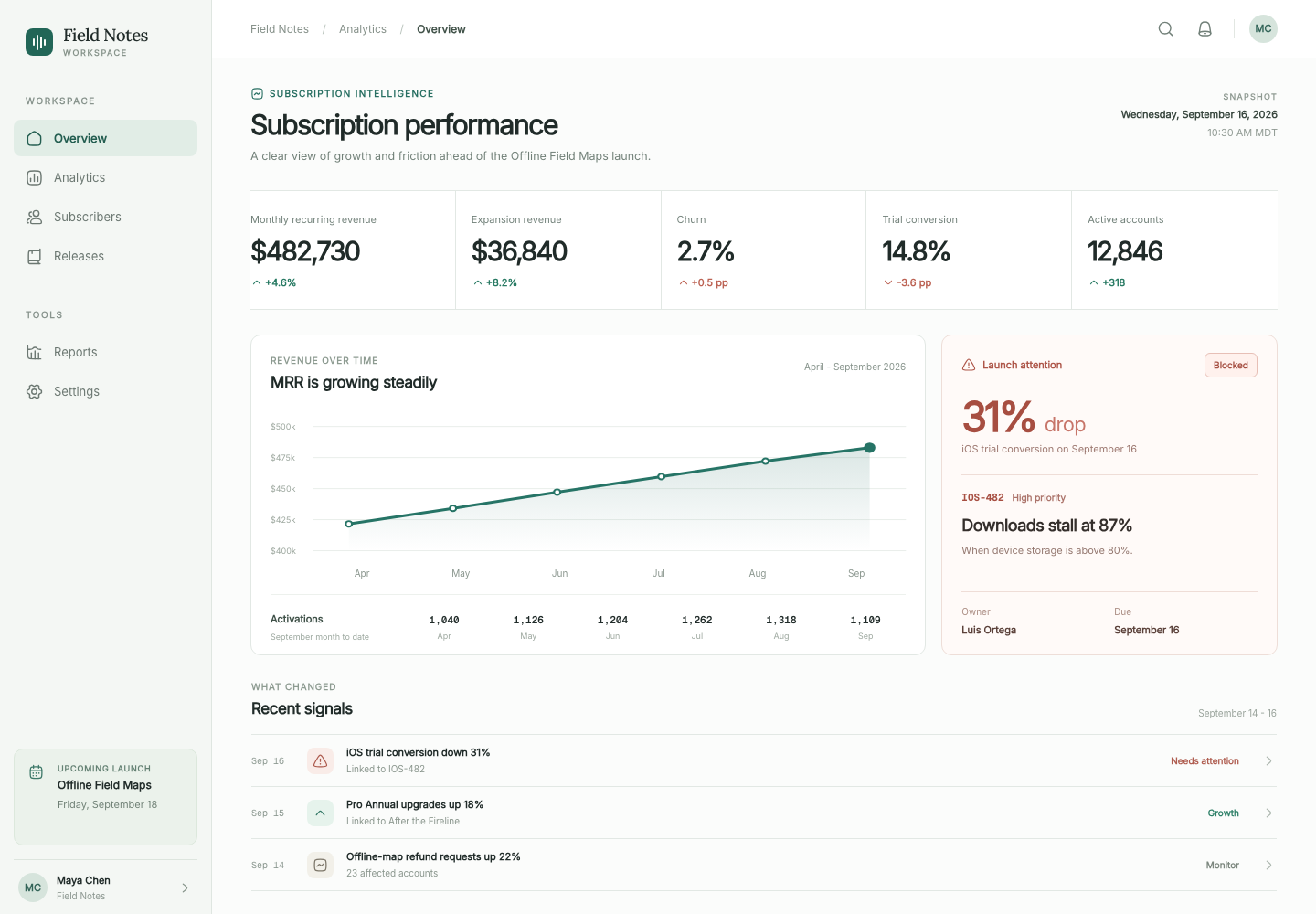The height and width of the screenshot is (914, 1316).
Task: Click the Analytics breadcrumb link
Action: 363,29
